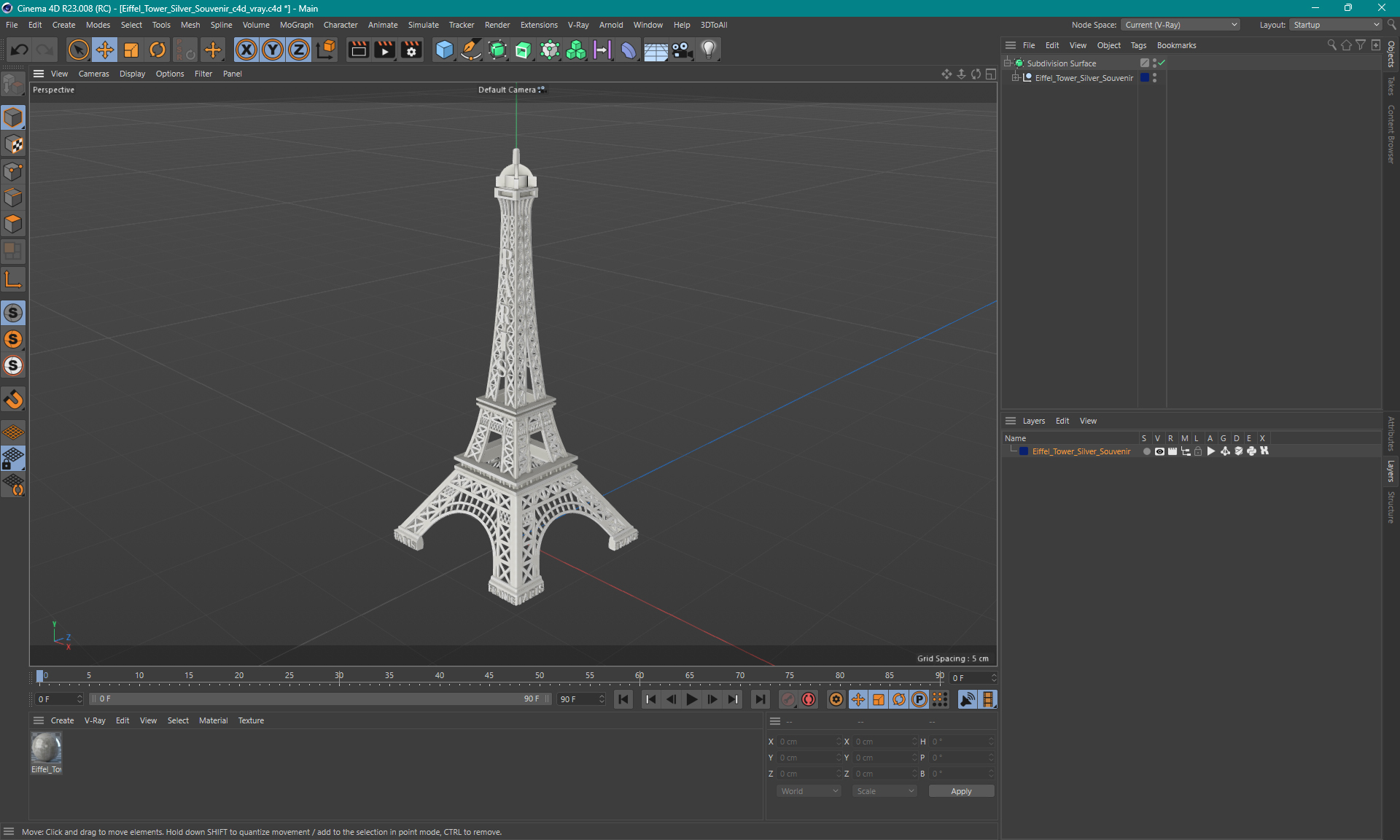Select the Move tool in toolbar
This screenshot has height=840, width=1400.
[104, 49]
